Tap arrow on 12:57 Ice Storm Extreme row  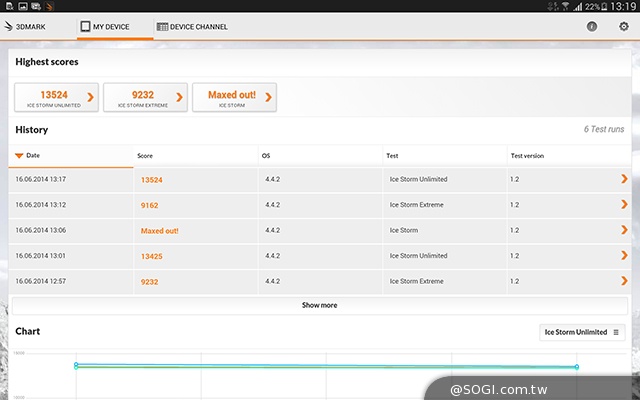tap(624, 282)
